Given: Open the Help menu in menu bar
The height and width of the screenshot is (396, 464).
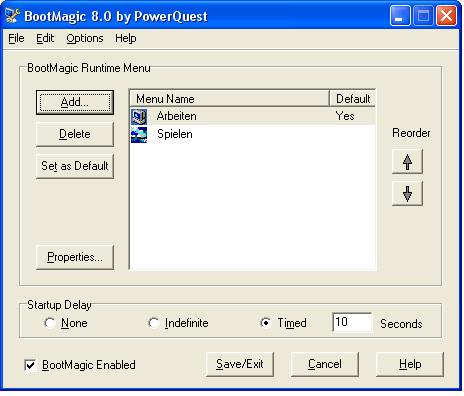Looking at the screenshot, I should pyautogui.click(x=126, y=38).
